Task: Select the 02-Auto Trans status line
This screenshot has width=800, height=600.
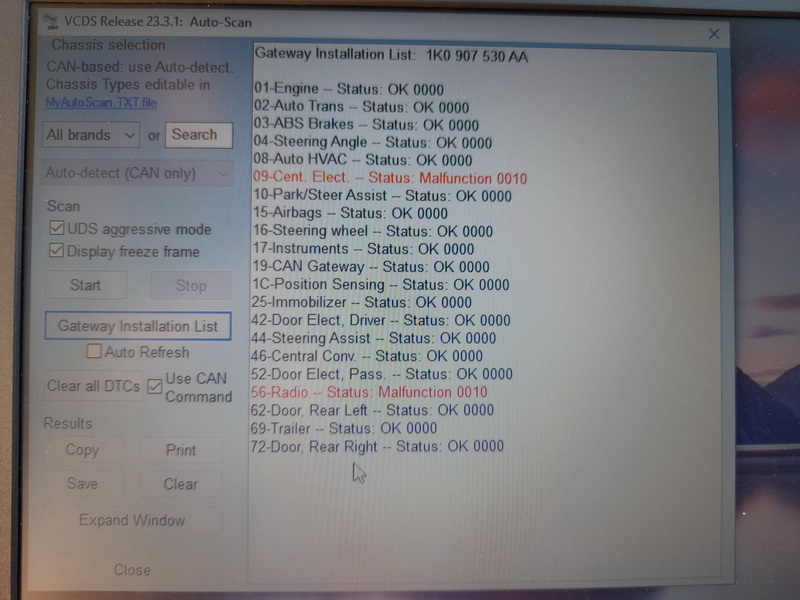Action: pyautogui.click(x=361, y=107)
